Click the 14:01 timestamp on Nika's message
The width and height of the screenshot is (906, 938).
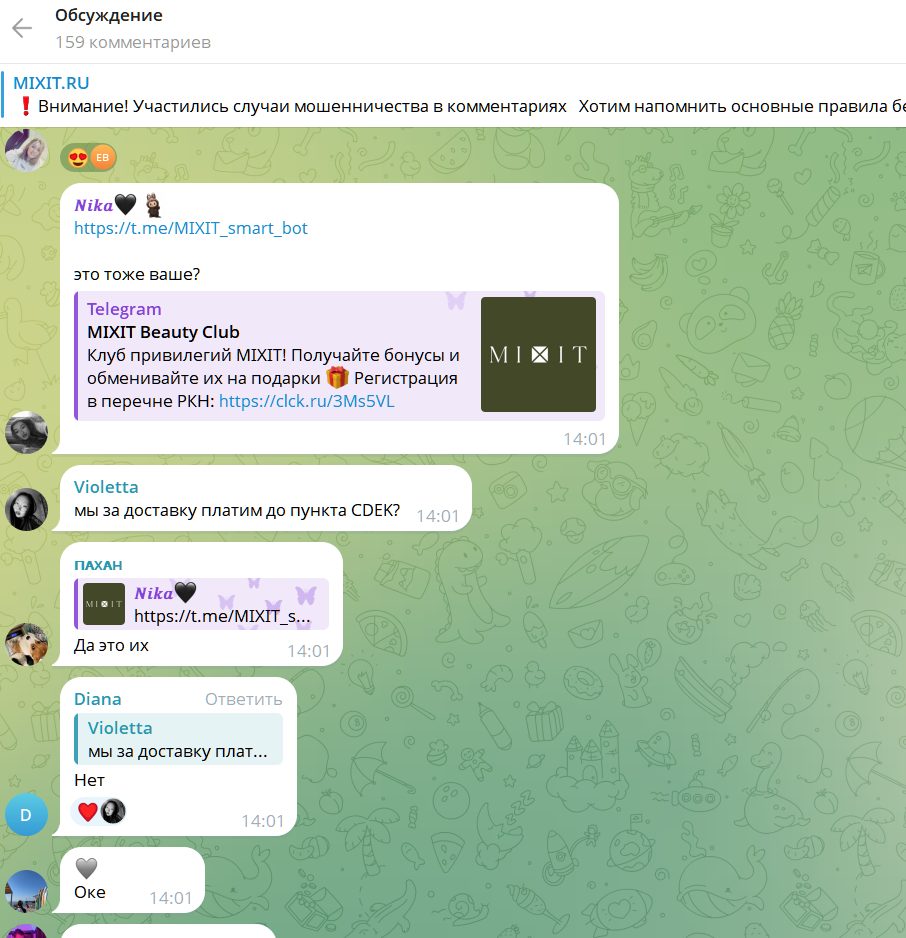[584, 439]
